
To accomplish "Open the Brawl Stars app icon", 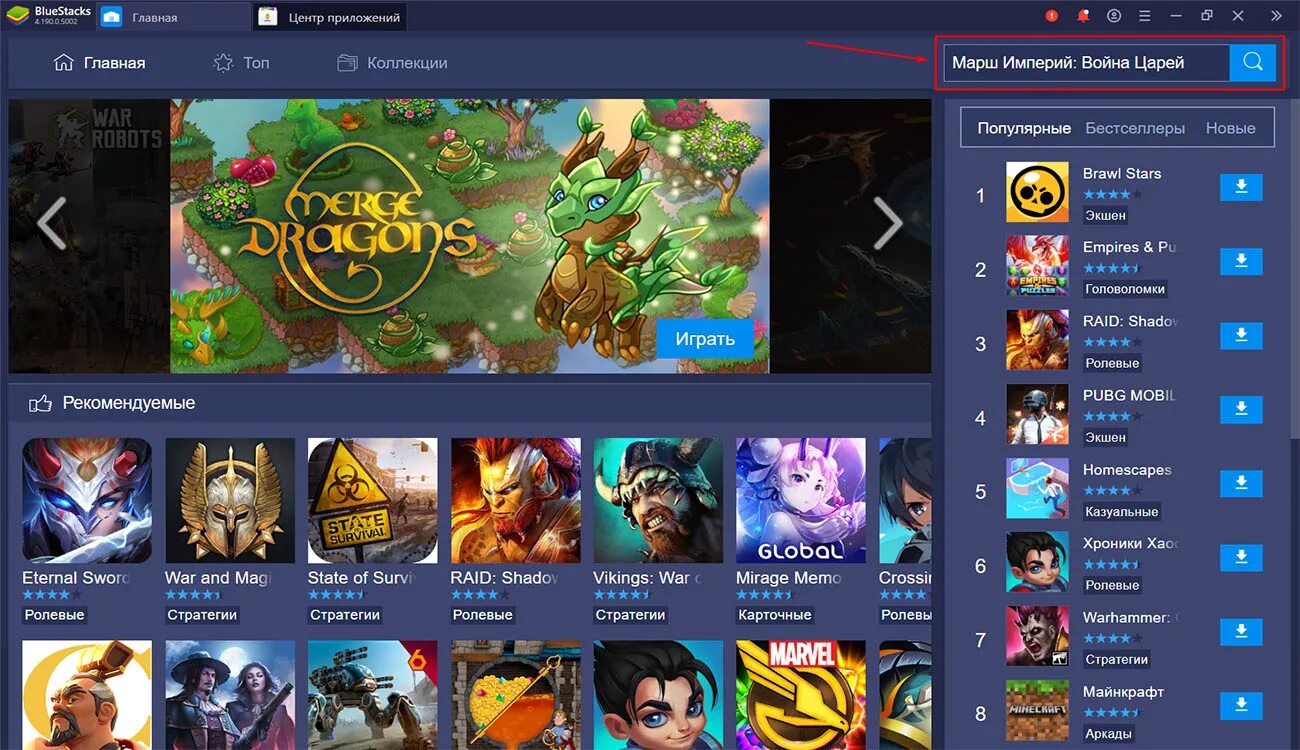I will click(x=1037, y=193).
